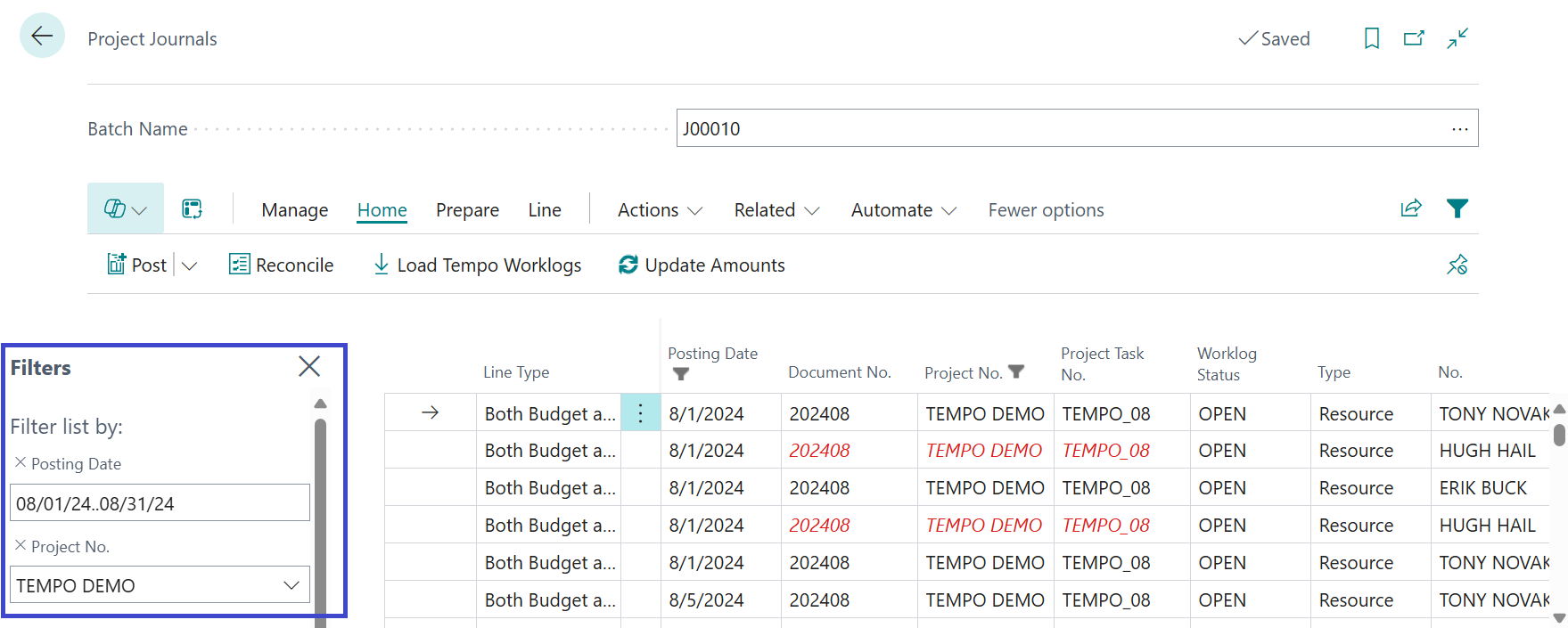This screenshot has width=1568, height=628.
Task: Expand the Related menu
Action: pos(776,210)
